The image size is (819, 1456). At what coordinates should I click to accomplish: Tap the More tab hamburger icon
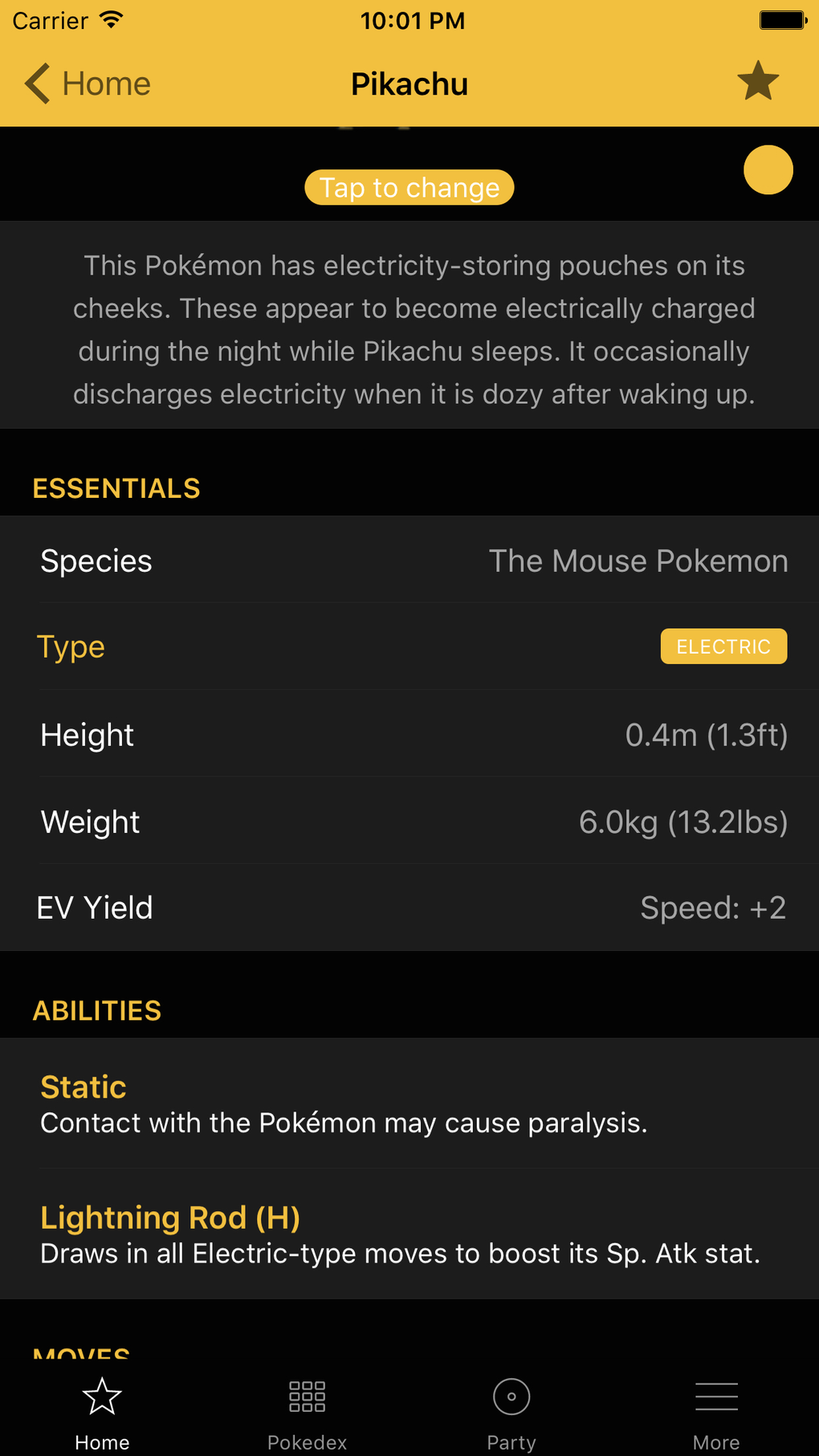pos(716,1397)
